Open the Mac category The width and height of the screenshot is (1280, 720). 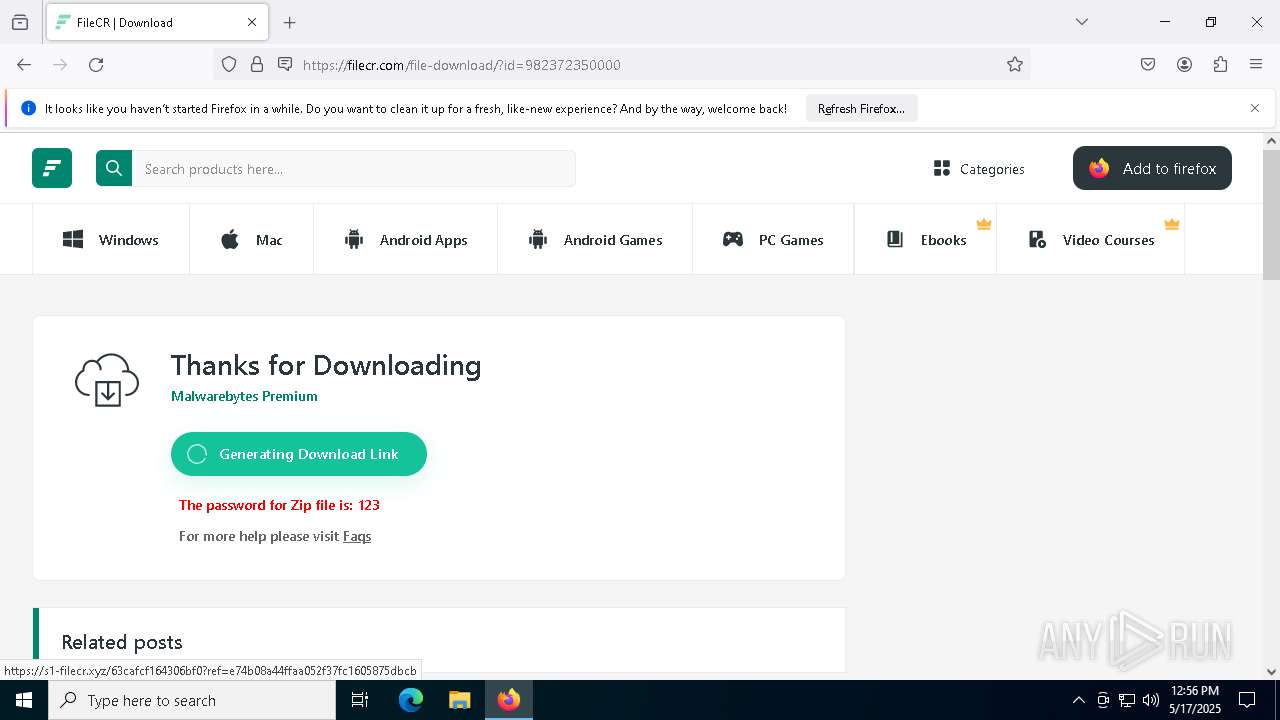click(x=251, y=240)
